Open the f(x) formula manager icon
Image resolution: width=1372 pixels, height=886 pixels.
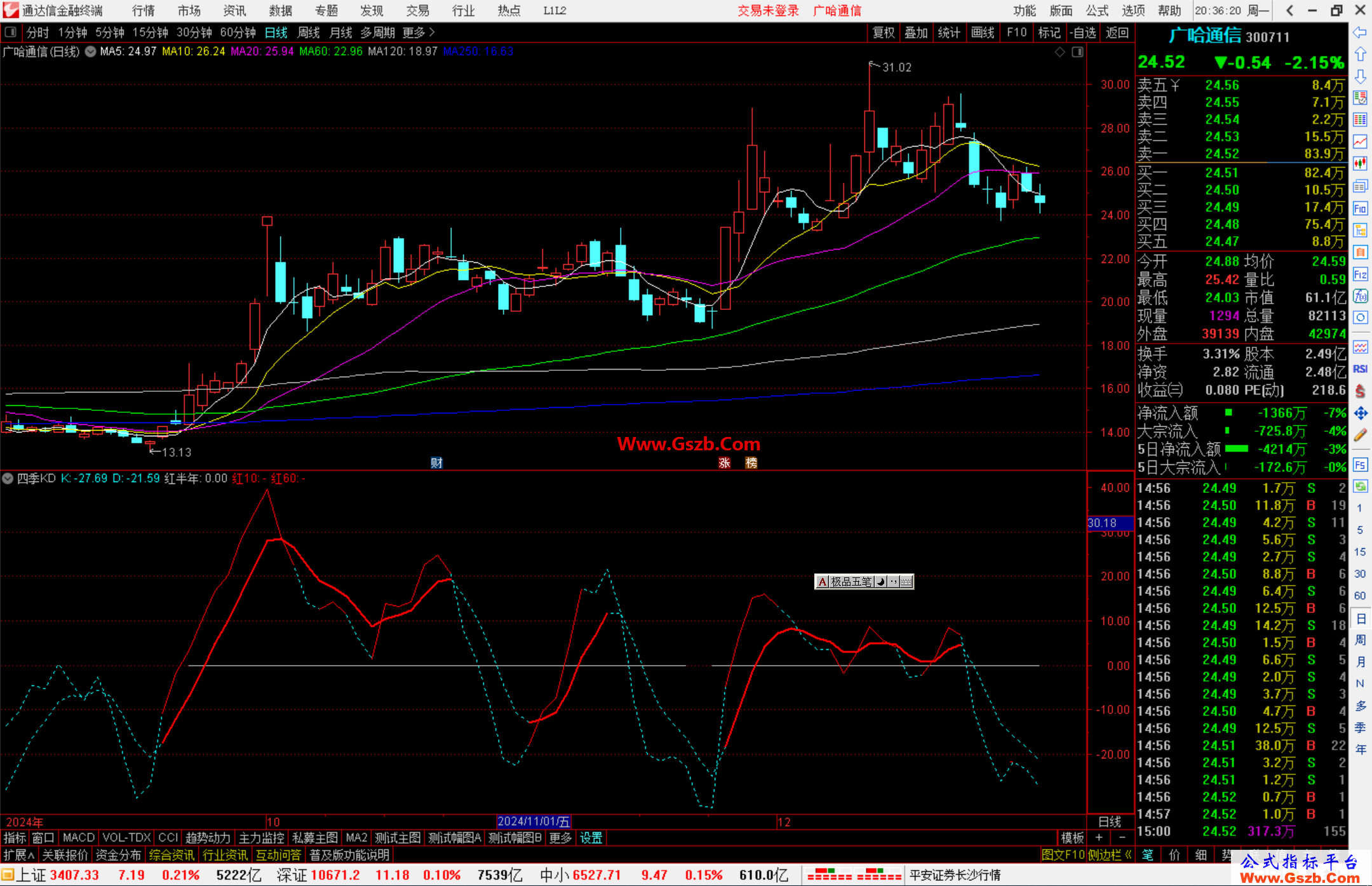[x=1360, y=296]
